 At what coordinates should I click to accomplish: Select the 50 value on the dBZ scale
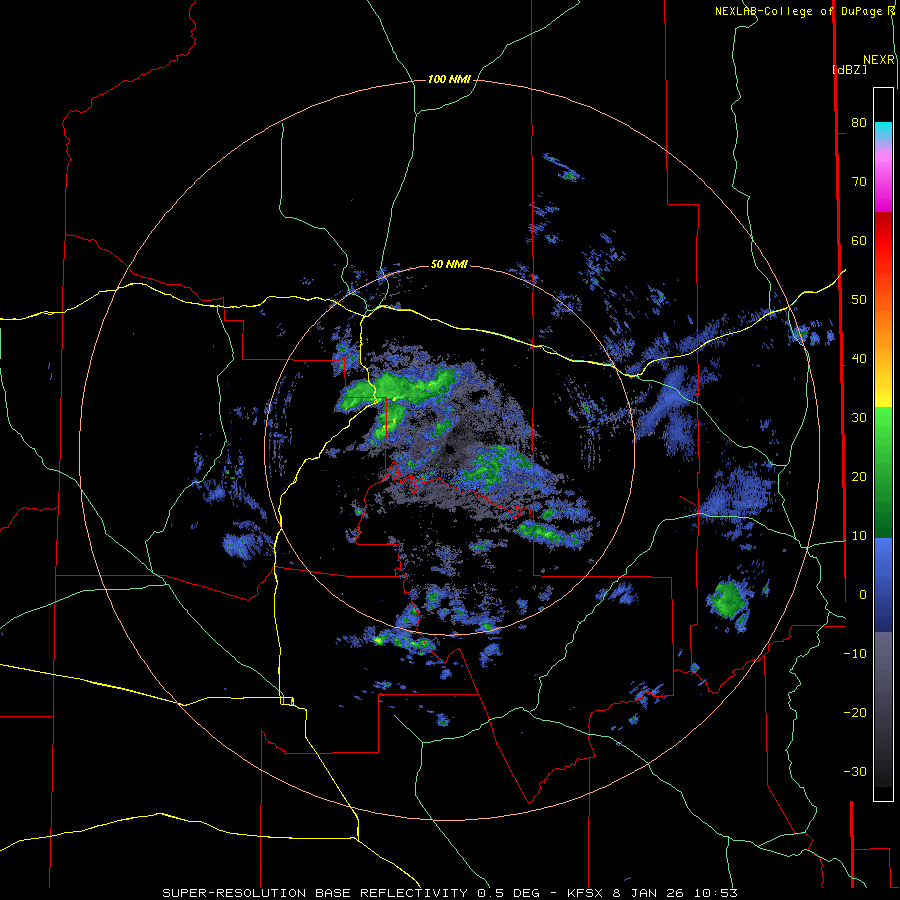pos(859,300)
